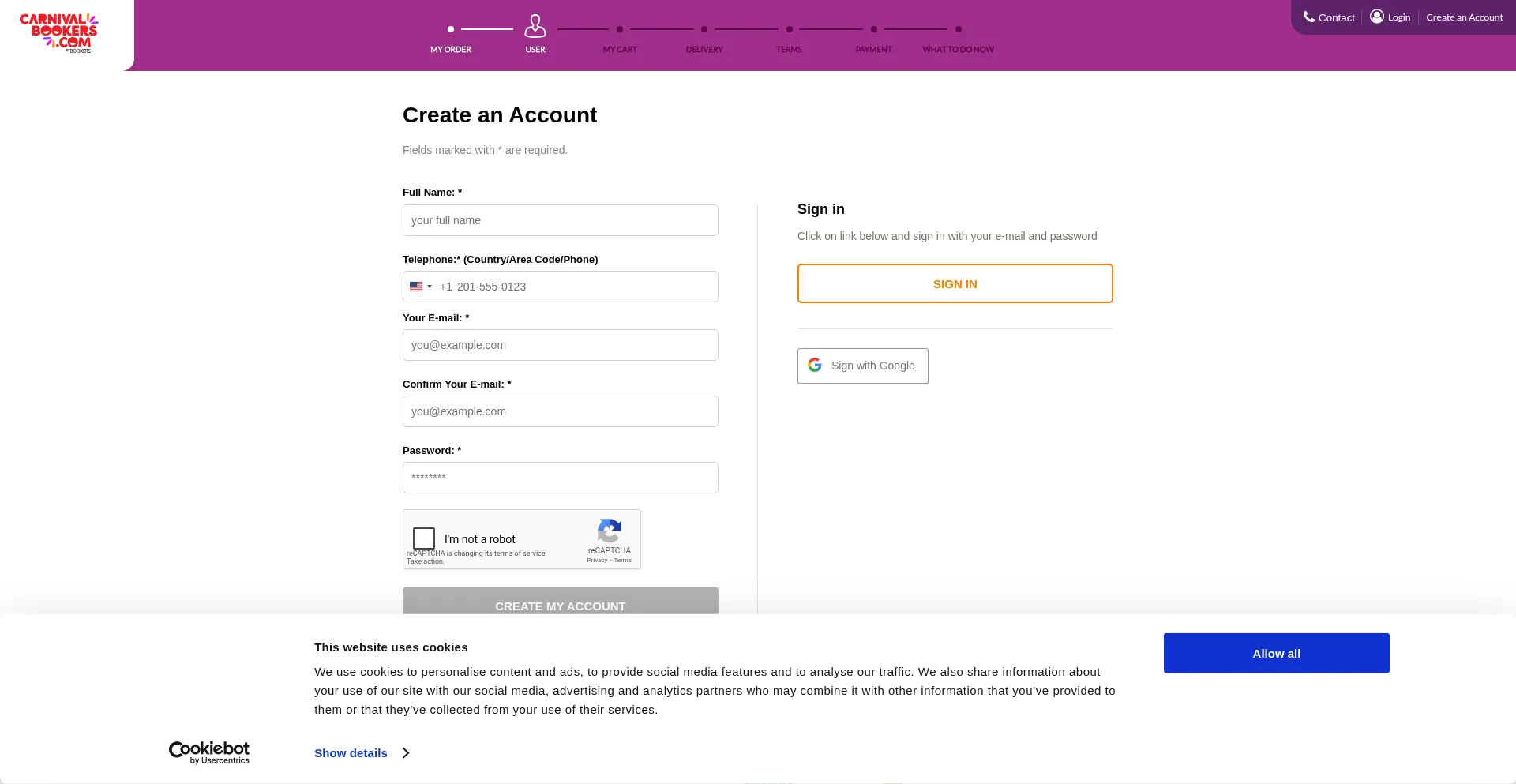Image resolution: width=1516 pixels, height=784 pixels.
Task: Click the SIGN IN button
Action: [x=955, y=283]
